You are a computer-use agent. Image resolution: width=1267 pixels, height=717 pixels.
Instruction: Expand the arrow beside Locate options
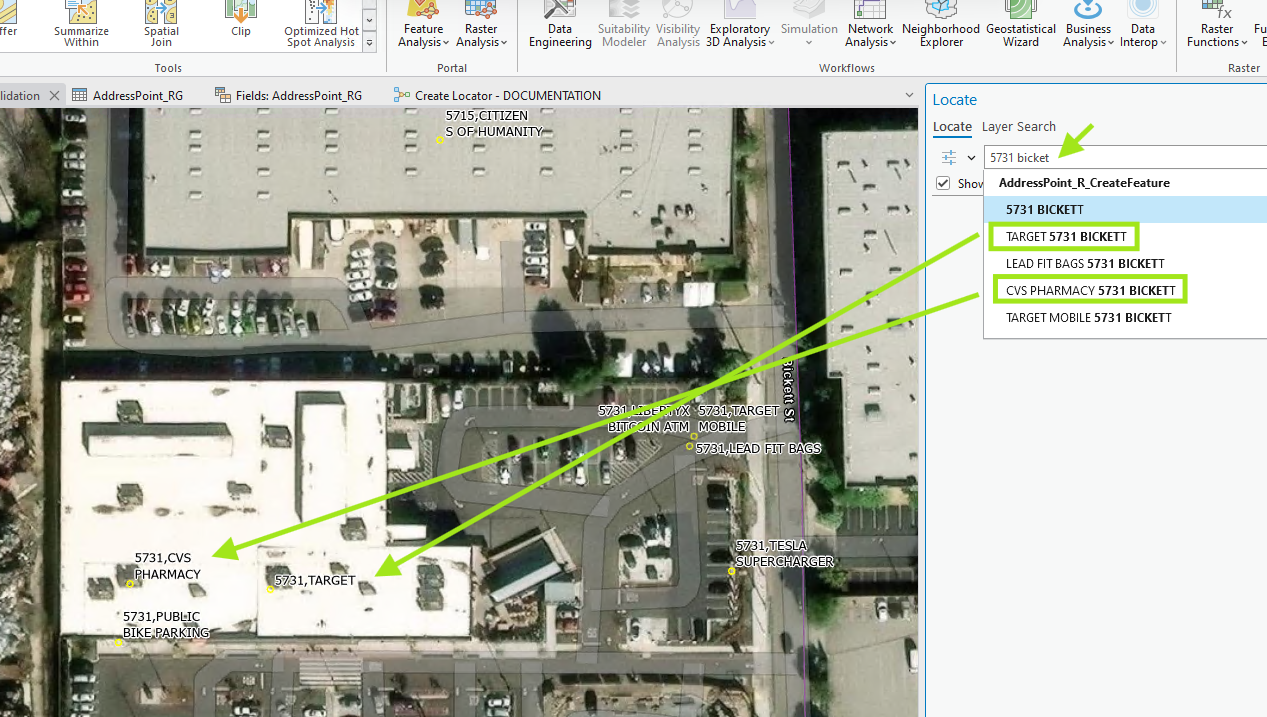[x=971, y=158]
